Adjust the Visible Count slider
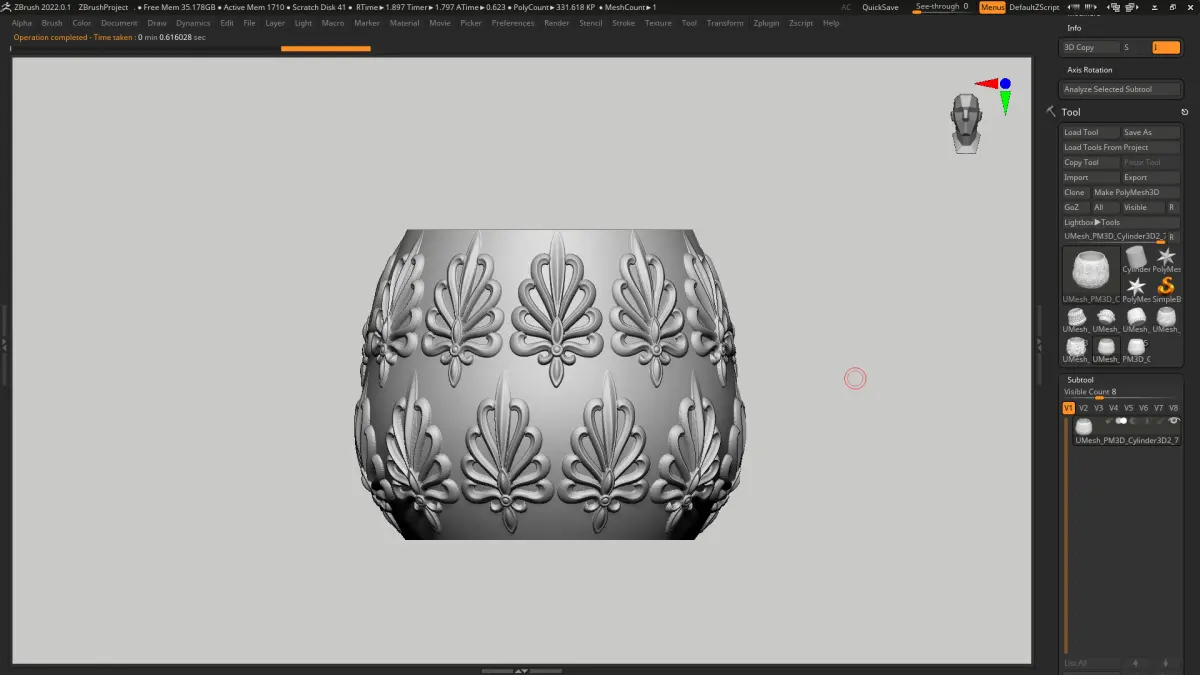Screen dimensions: 1200x675 (1121, 393)
